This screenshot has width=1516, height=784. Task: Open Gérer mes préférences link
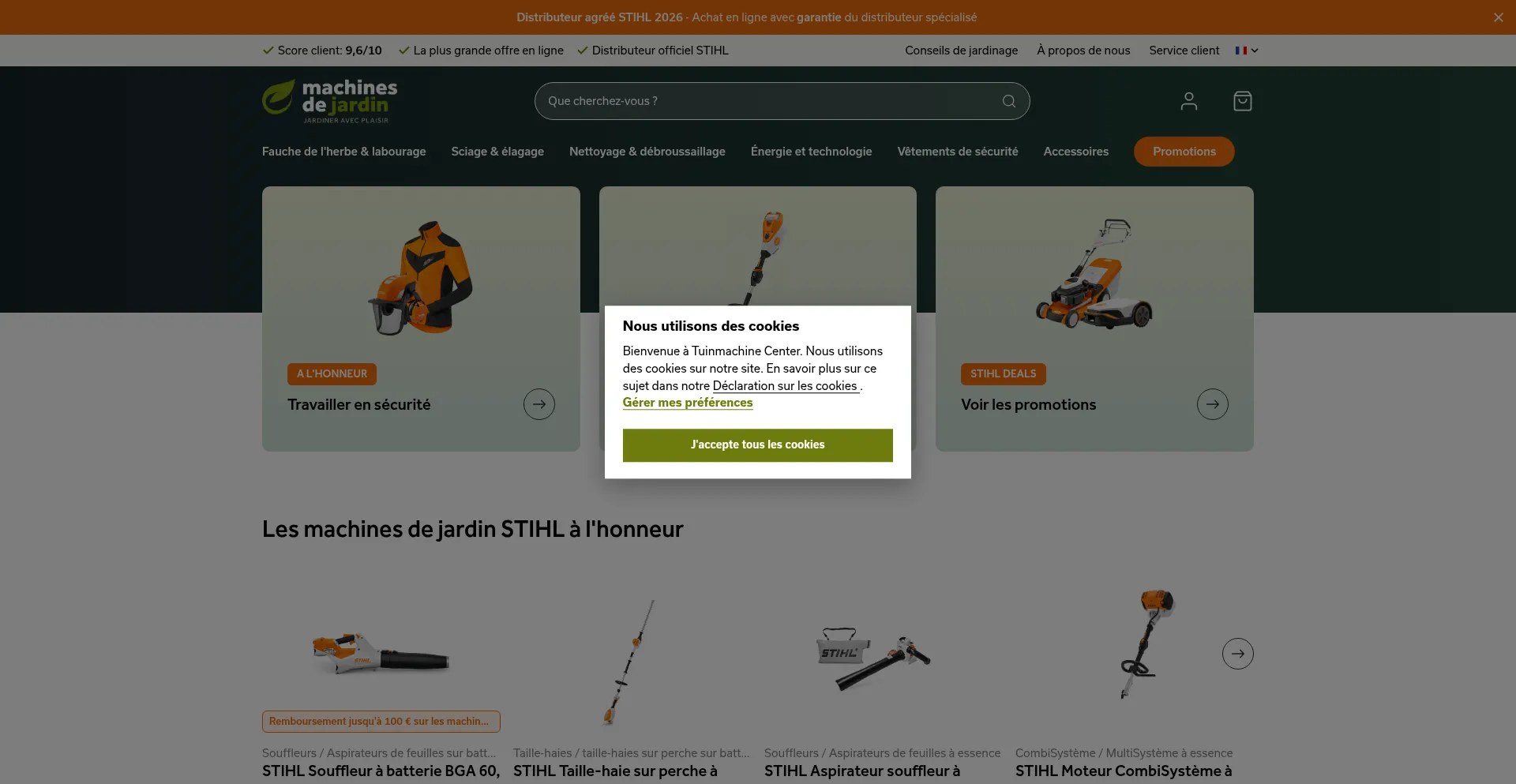click(x=687, y=403)
